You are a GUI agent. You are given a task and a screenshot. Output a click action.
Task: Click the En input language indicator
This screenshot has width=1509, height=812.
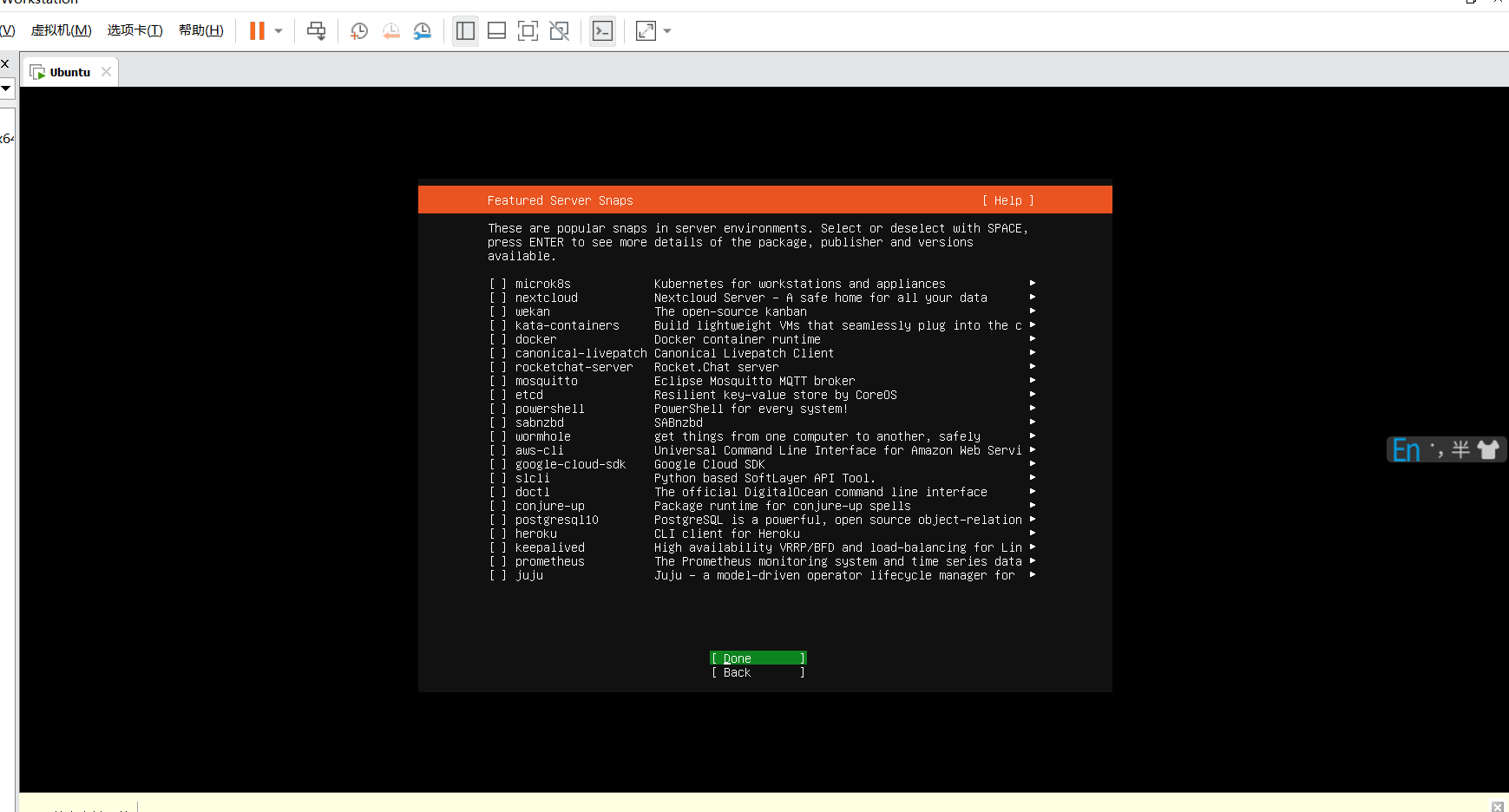pos(1406,449)
